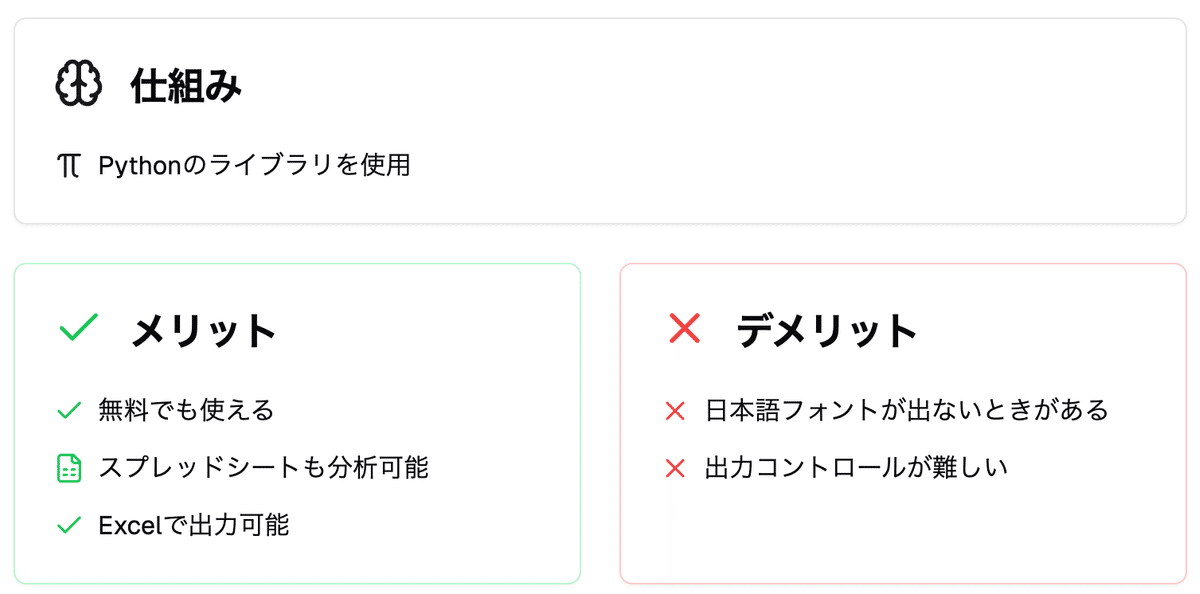Click the 仕組み heading

[x=186, y=87]
